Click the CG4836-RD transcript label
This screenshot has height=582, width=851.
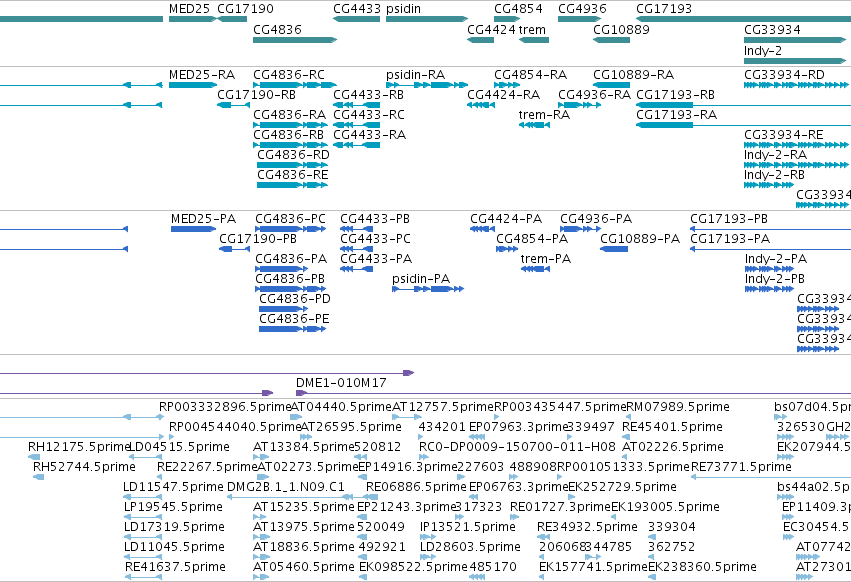[293, 155]
